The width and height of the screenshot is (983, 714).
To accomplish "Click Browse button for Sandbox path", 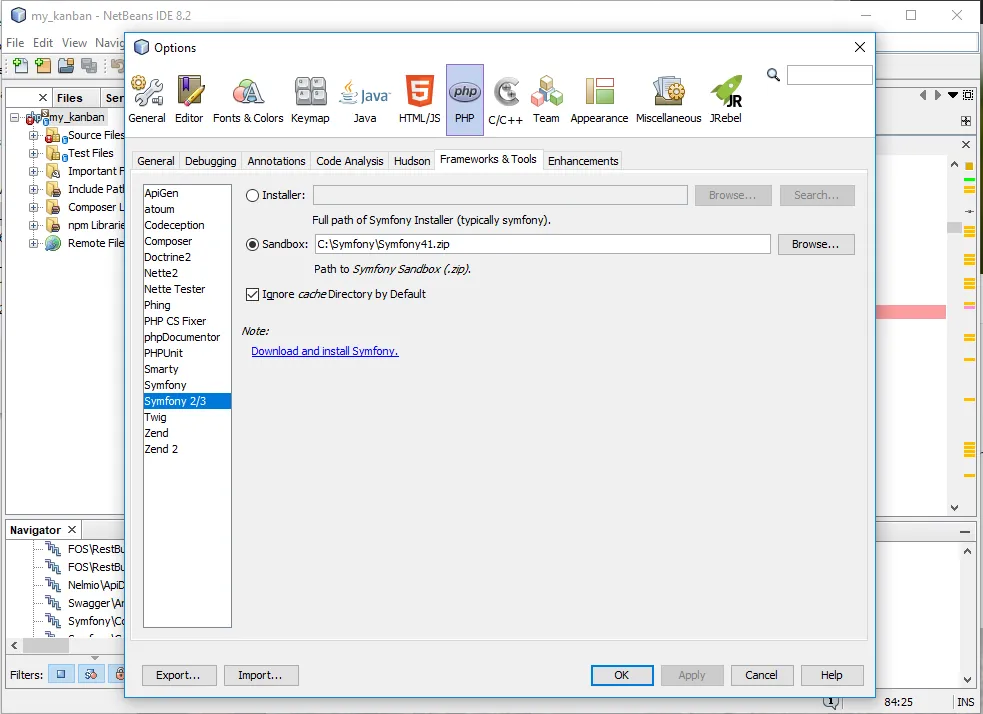I will click(816, 244).
